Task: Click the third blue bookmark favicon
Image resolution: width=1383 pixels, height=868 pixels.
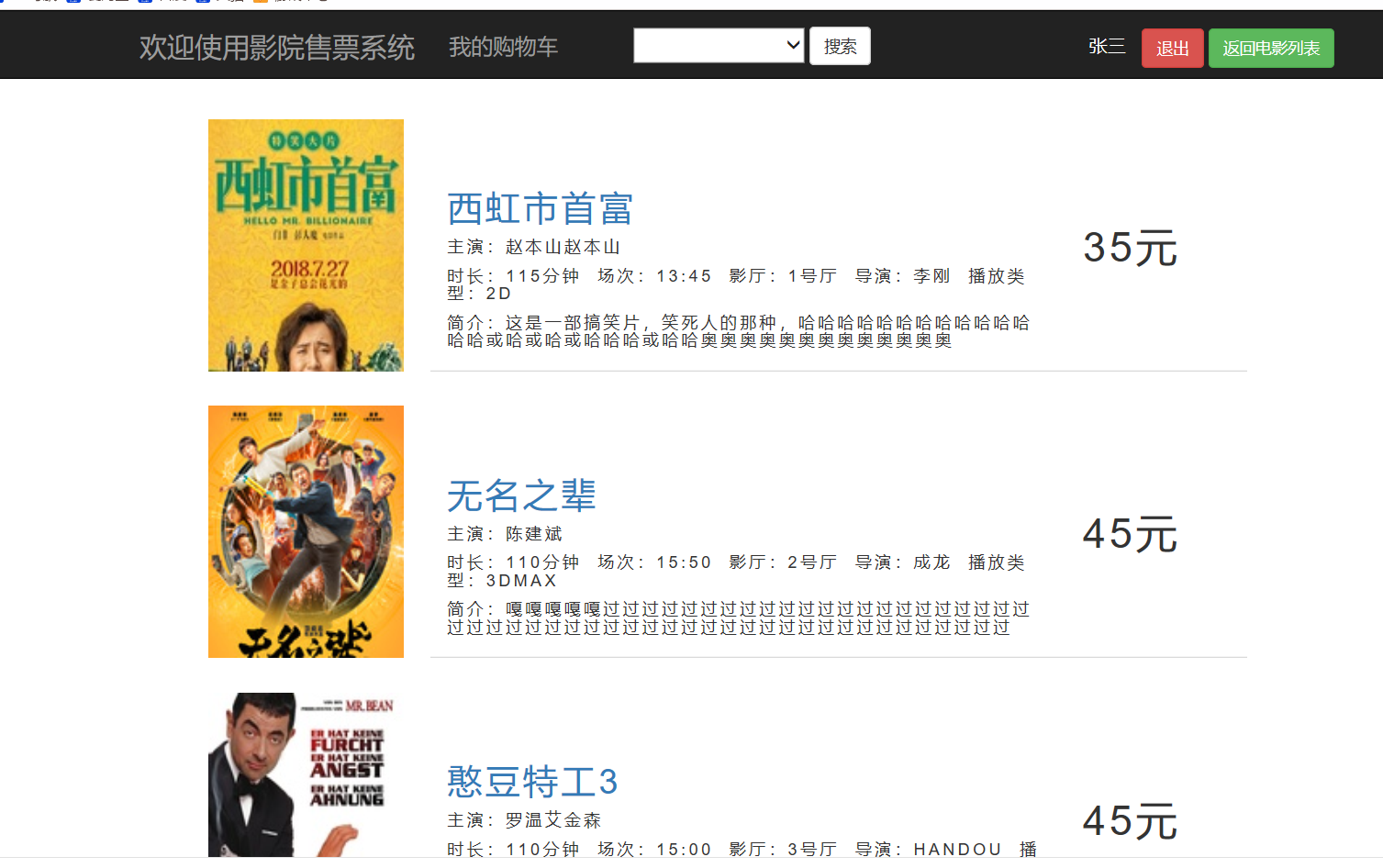Action: click(202, 4)
